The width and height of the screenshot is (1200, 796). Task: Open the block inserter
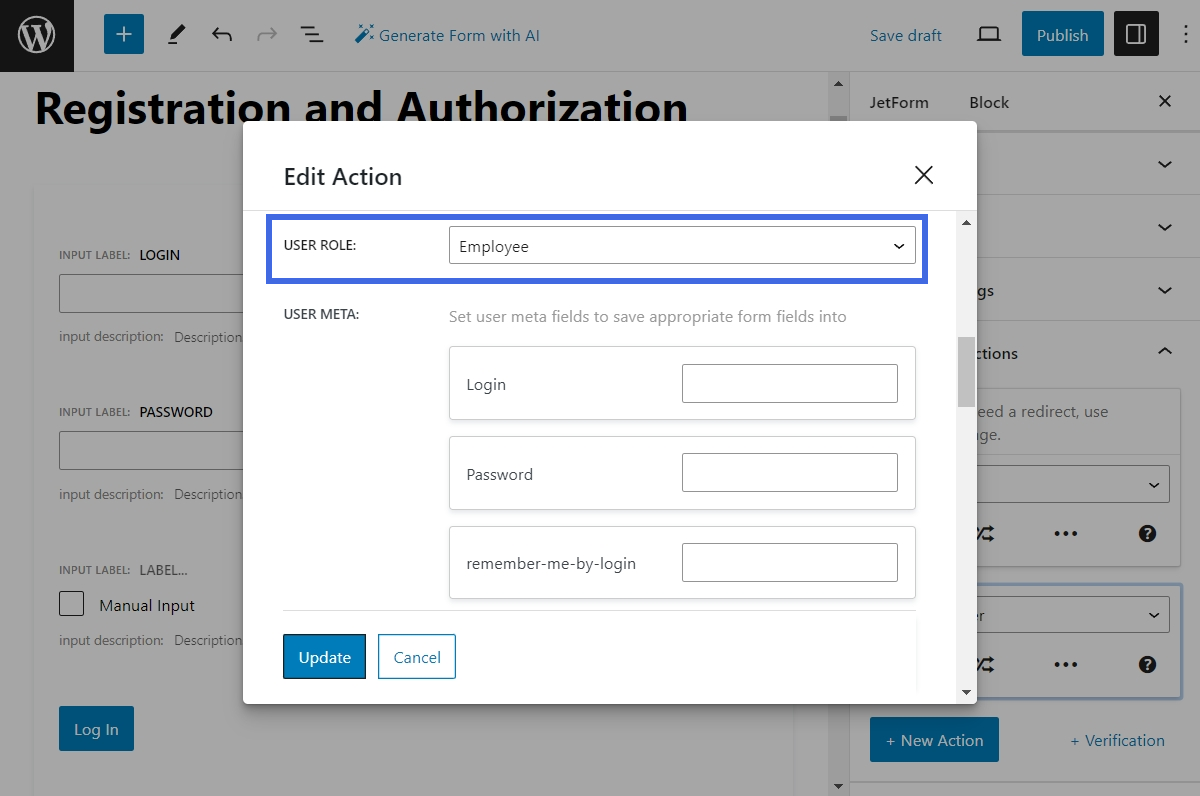[x=123, y=33]
